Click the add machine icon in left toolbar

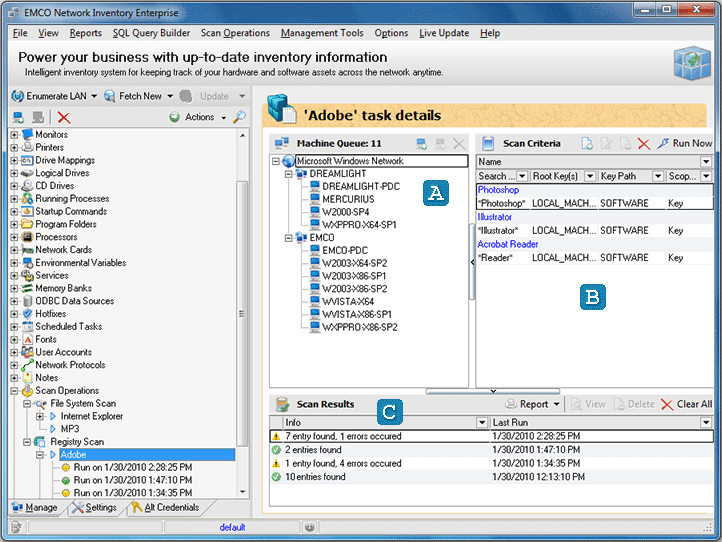coord(17,117)
